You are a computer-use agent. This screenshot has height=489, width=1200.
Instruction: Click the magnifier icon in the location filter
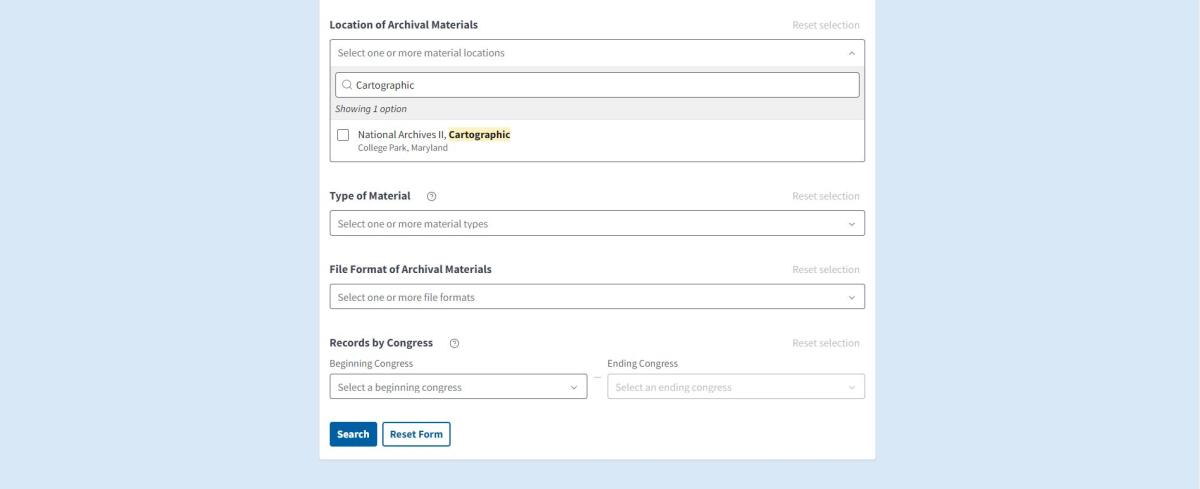coord(347,85)
